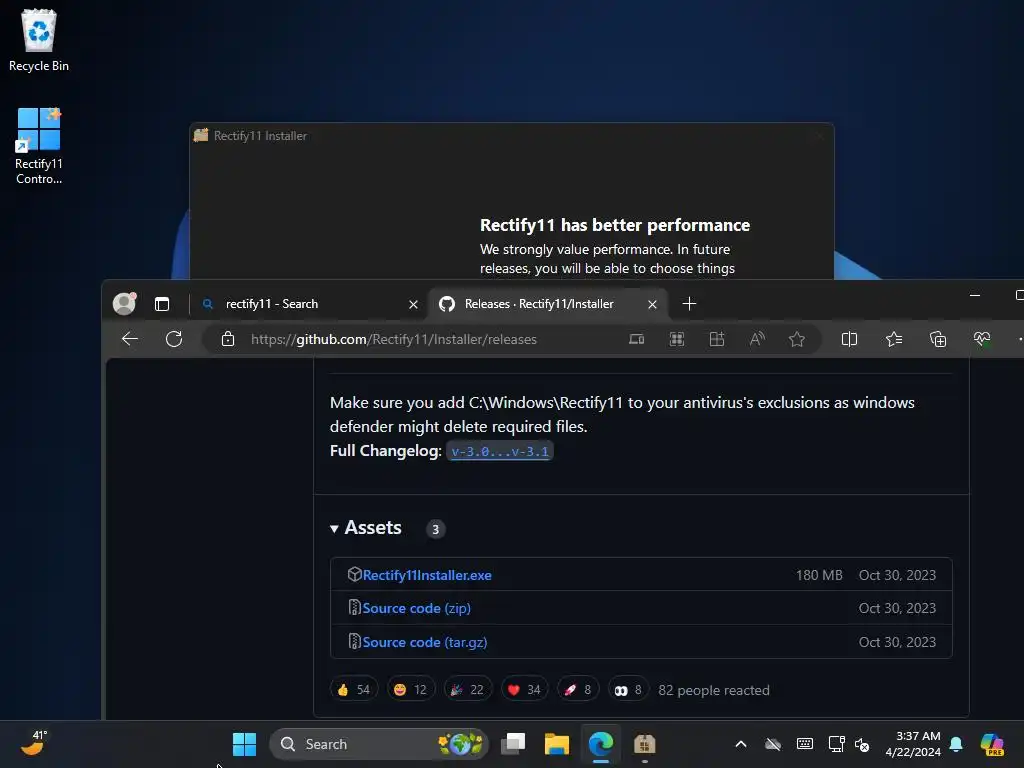Open the weather widget showing 41°
Image resolution: width=1024 pixels, height=768 pixels.
[x=35, y=743]
